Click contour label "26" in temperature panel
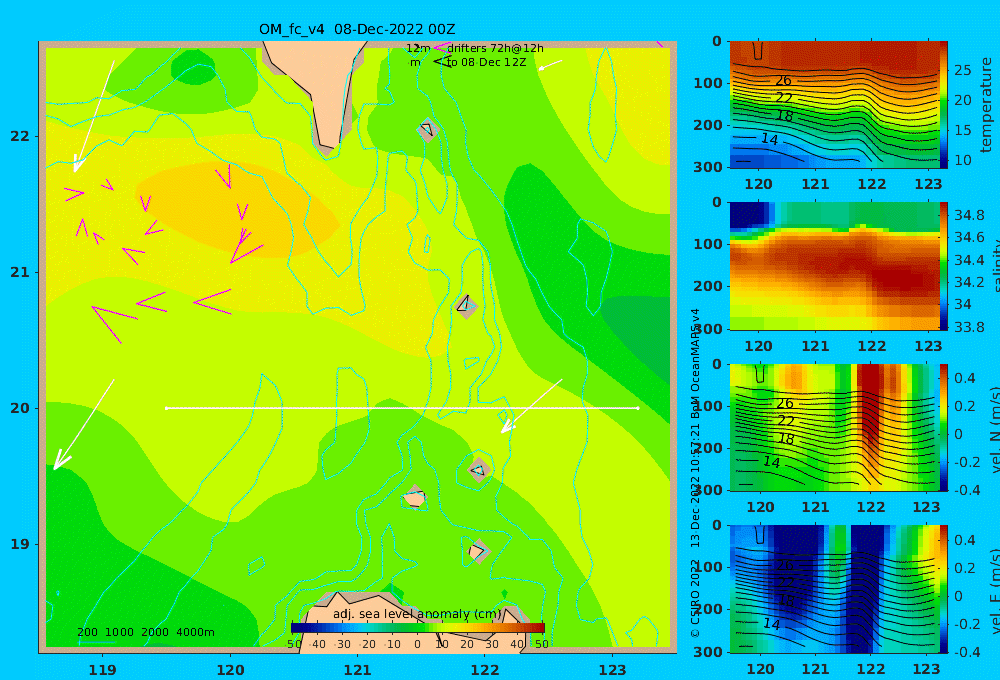 pyautogui.click(x=783, y=81)
